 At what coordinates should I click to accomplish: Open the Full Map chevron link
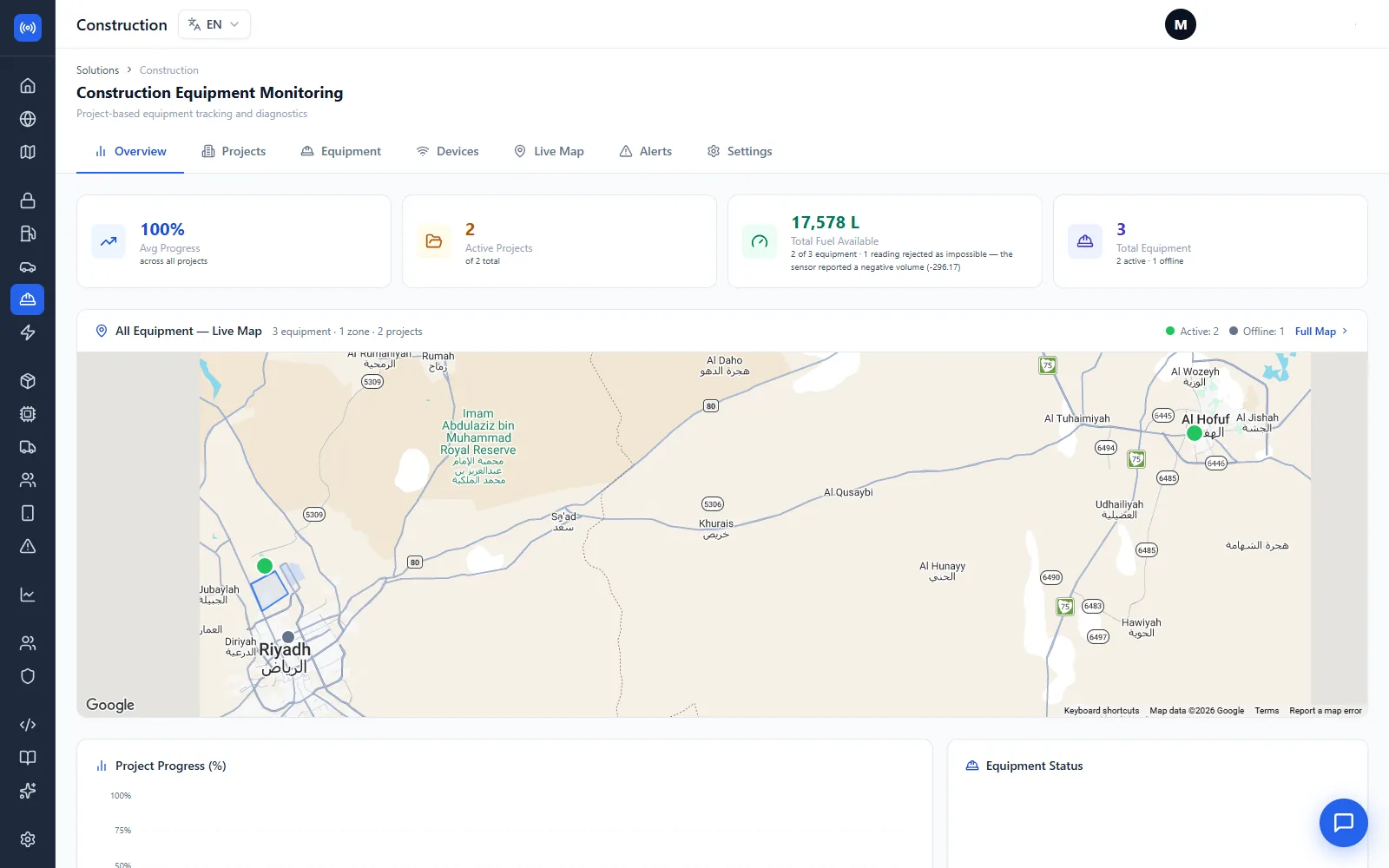[1321, 332]
